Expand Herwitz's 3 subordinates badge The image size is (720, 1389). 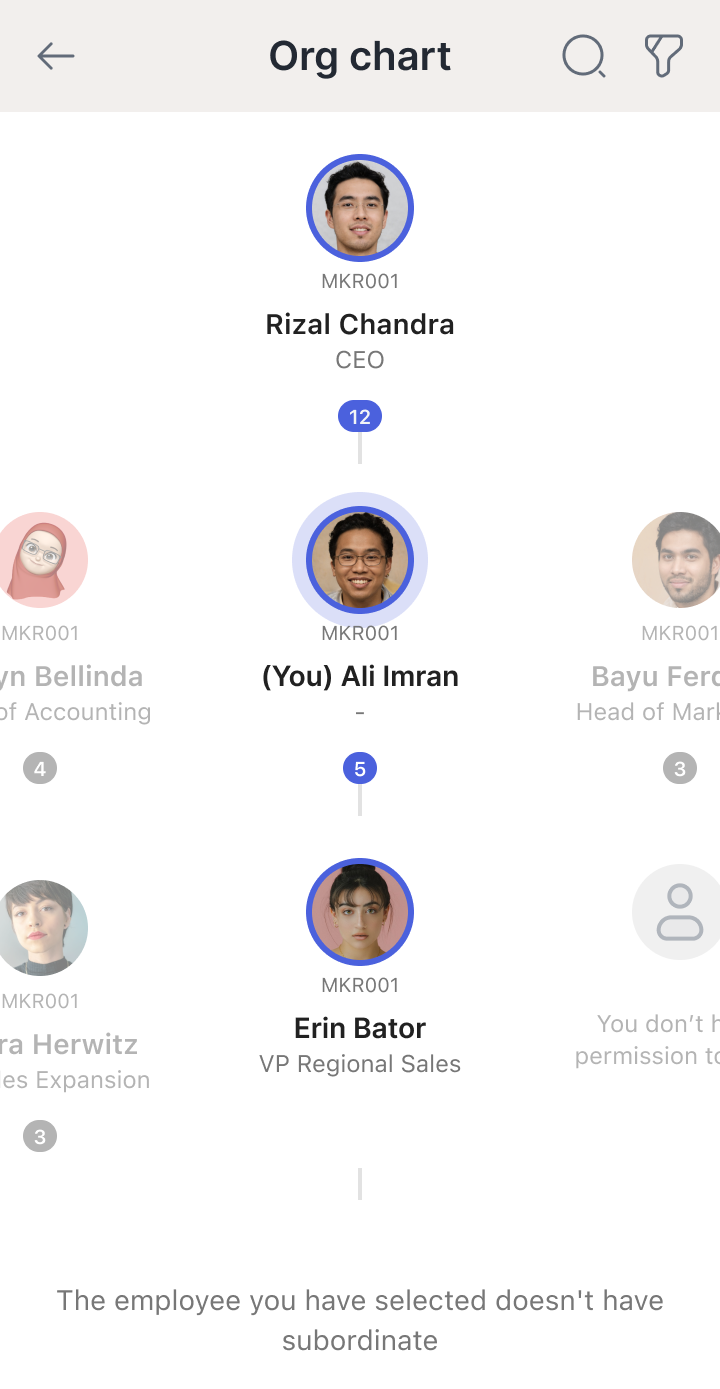tap(40, 1137)
